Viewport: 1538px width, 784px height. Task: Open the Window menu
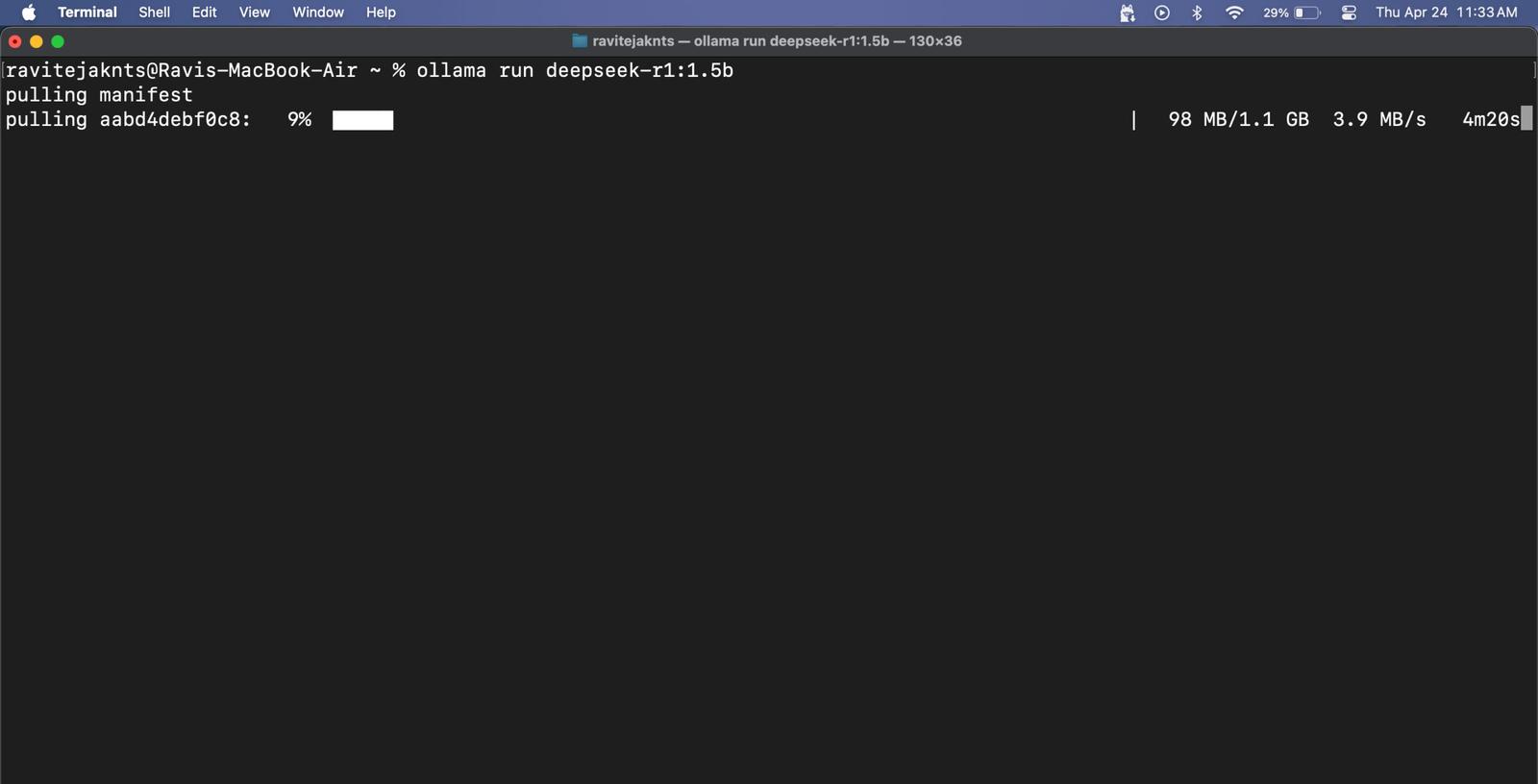point(318,12)
